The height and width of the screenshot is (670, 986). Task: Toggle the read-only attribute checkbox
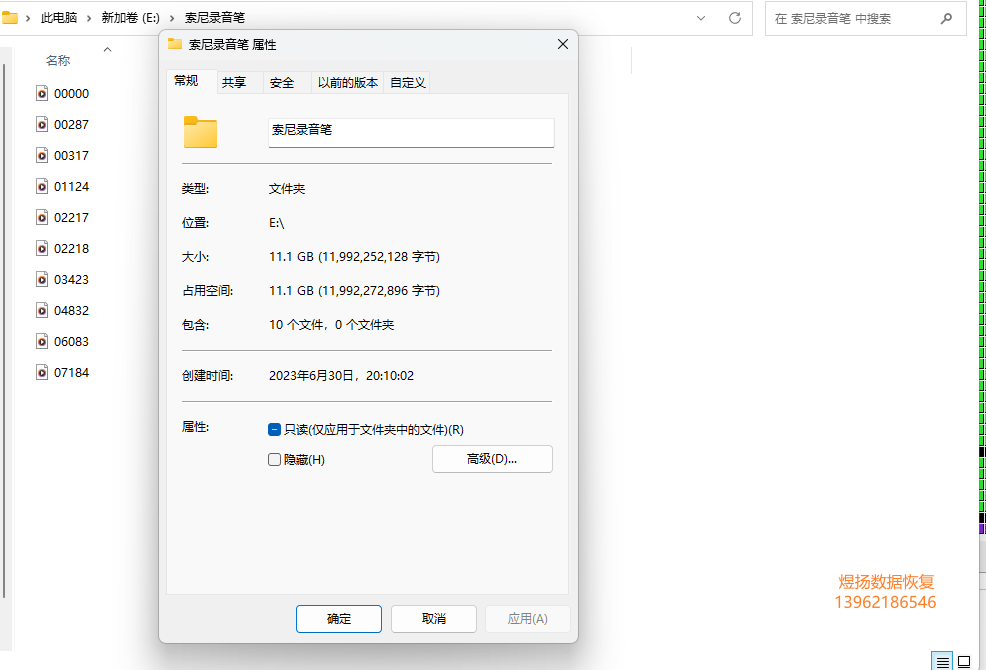(274, 430)
